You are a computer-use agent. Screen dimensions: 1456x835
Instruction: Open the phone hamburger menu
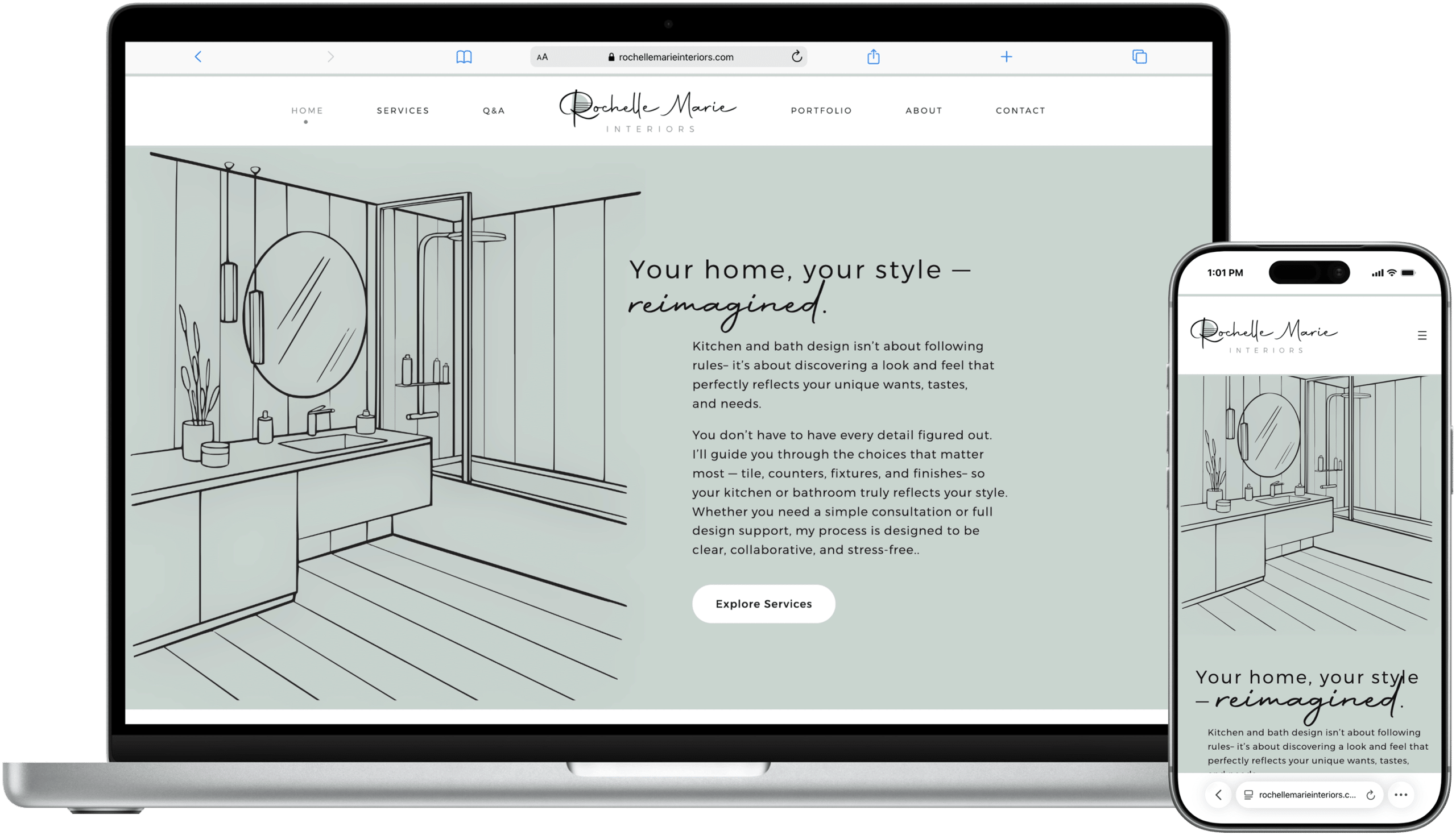pyautogui.click(x=1421, y=335)
